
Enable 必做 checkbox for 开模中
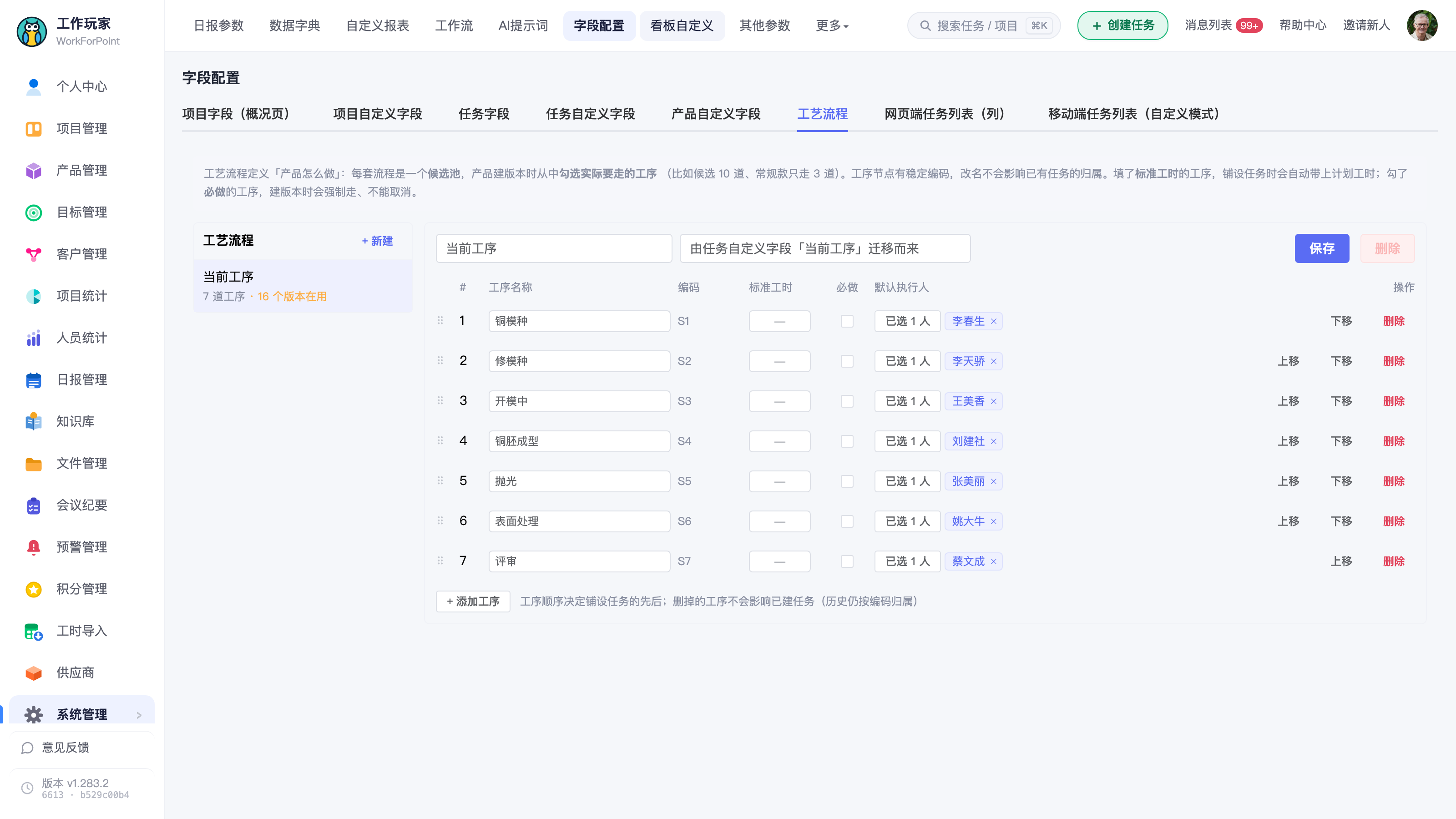[x=847, y=401]
